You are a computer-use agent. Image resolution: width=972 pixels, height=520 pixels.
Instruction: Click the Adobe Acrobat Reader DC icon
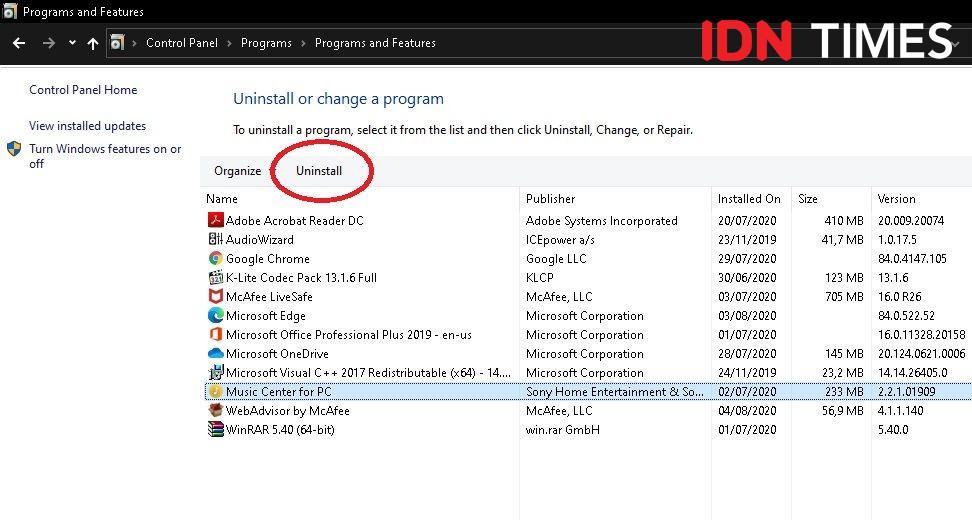tap(215, 220)
